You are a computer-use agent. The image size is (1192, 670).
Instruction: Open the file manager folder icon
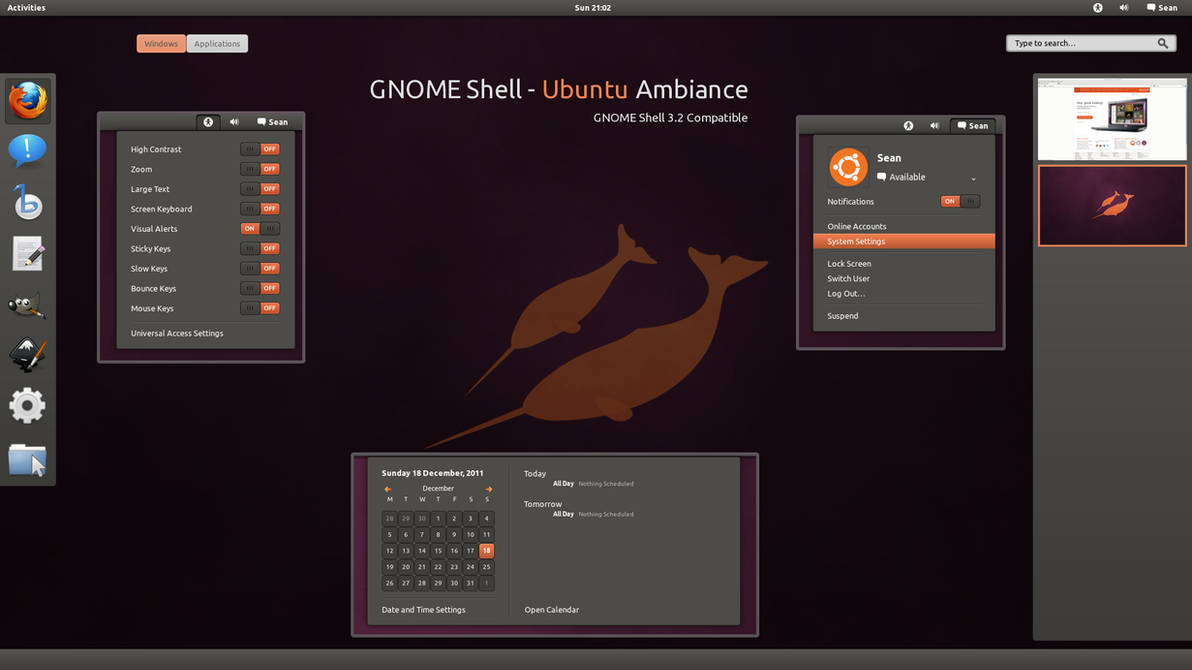tap(27, 459)
